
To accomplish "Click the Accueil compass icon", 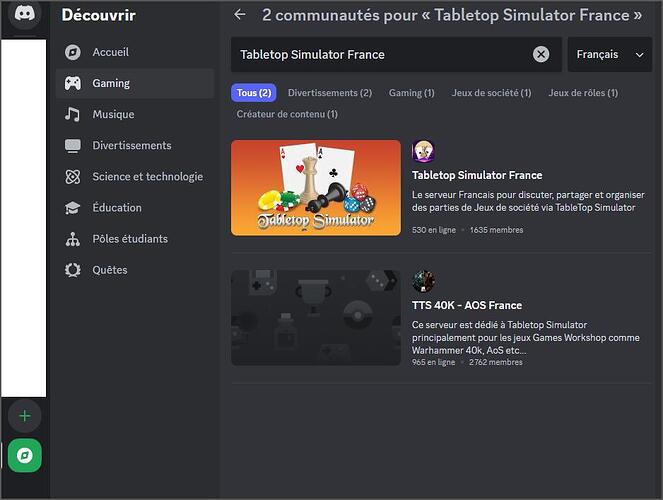I will 73,52.
